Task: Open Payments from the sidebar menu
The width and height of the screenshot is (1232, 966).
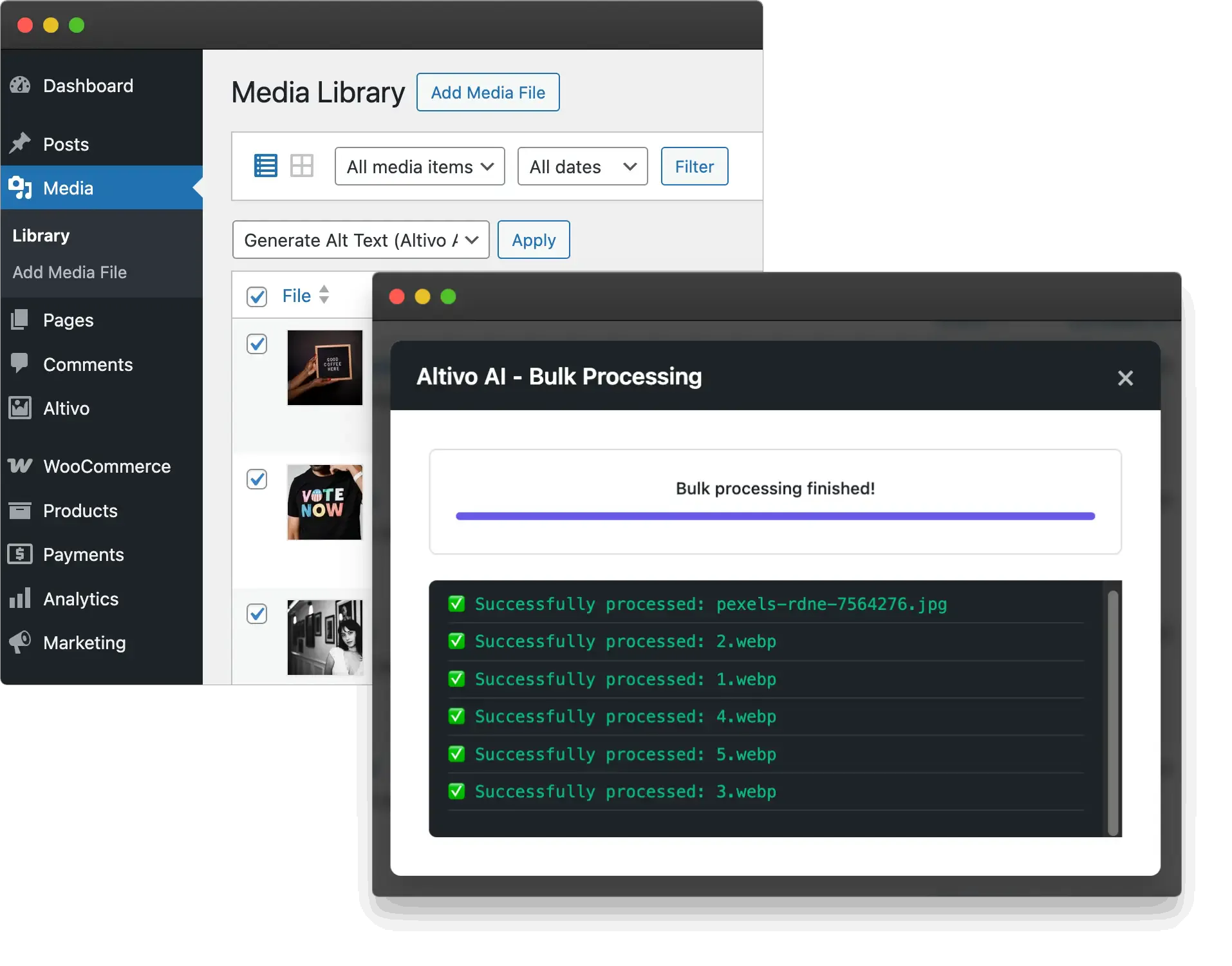Action: pyautogui.click(x=102, y=554)
